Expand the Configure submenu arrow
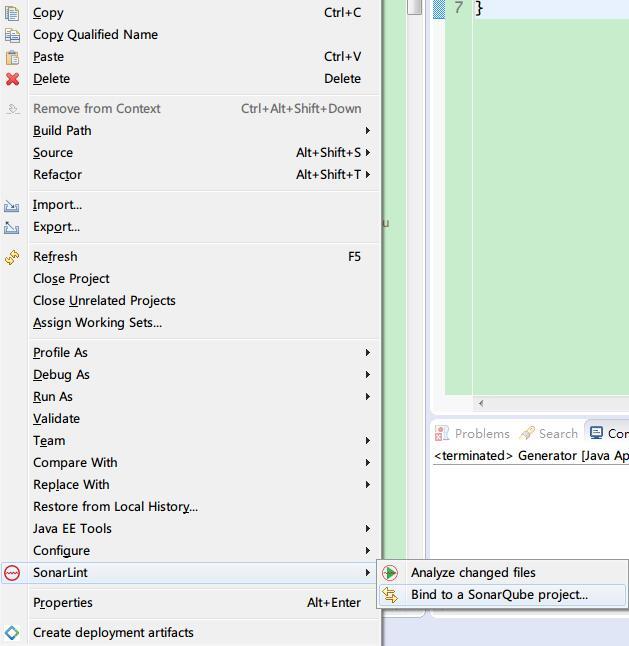The image size is (629, 646). (x=368, y=551)
